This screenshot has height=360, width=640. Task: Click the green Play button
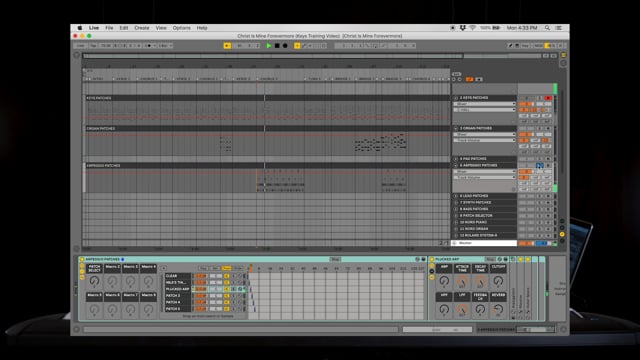point(269,46)
